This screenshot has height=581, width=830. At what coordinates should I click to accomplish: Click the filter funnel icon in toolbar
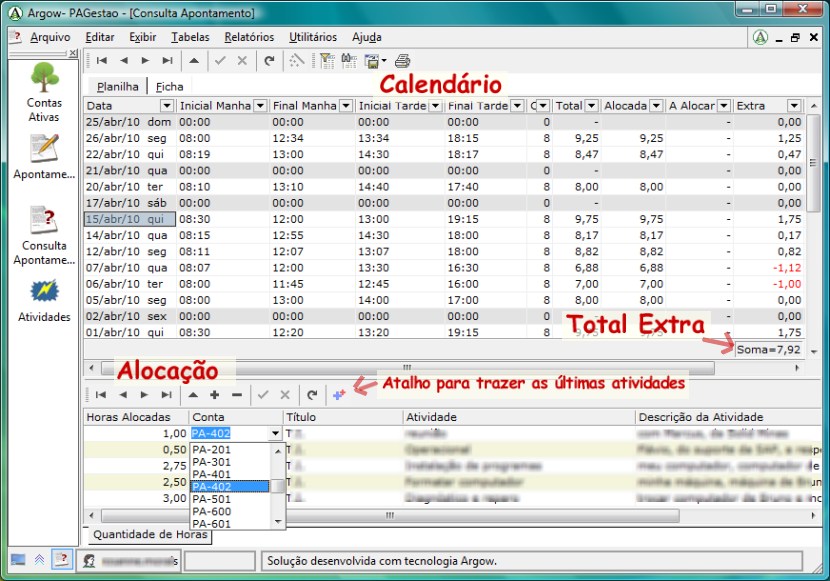pos(327,61)
